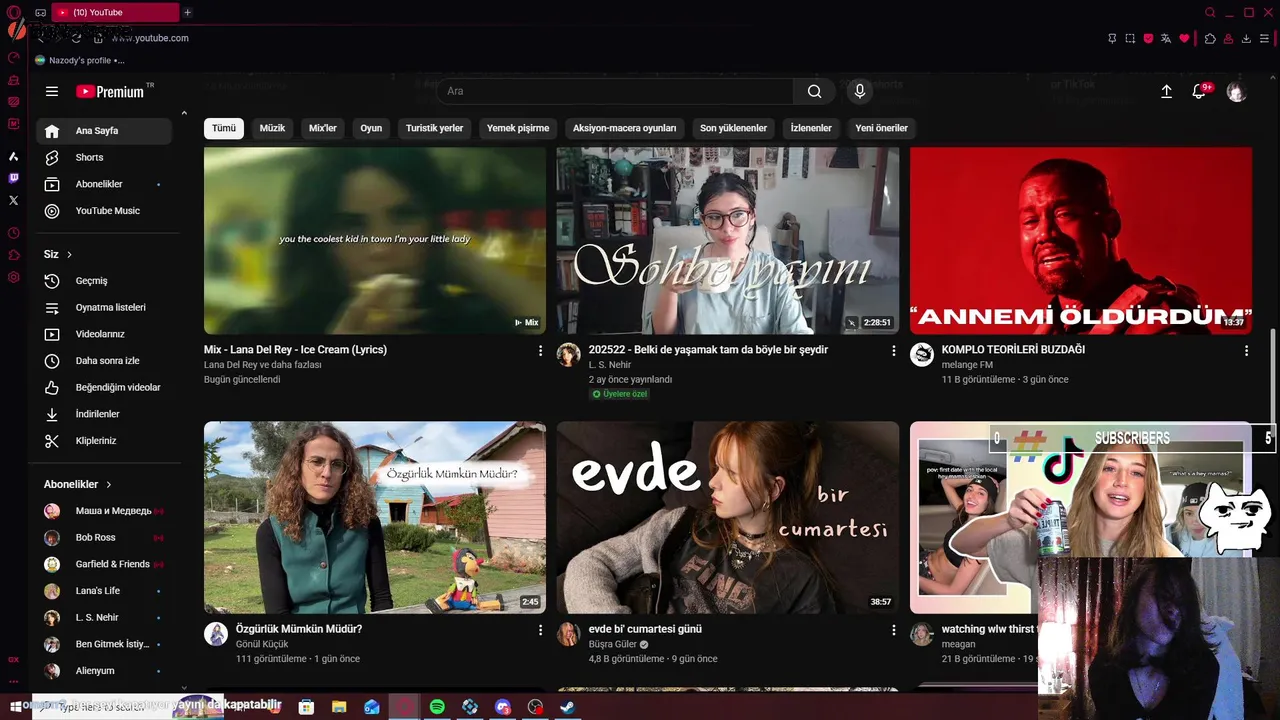Open Geçmiş (history)
The image size is (1280, 720).
coord(104,281)
